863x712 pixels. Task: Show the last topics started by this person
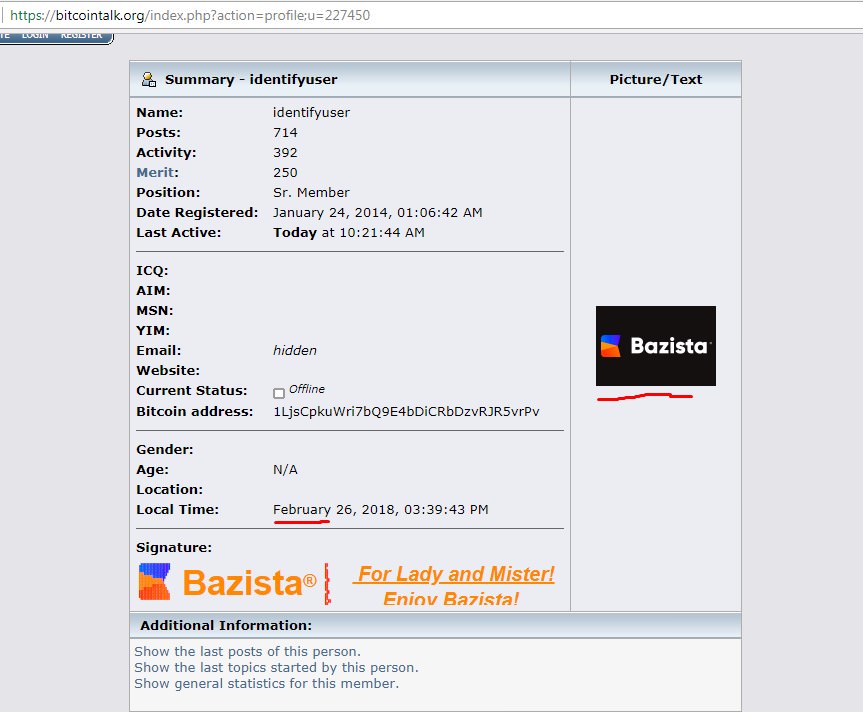tap(276, 667)
